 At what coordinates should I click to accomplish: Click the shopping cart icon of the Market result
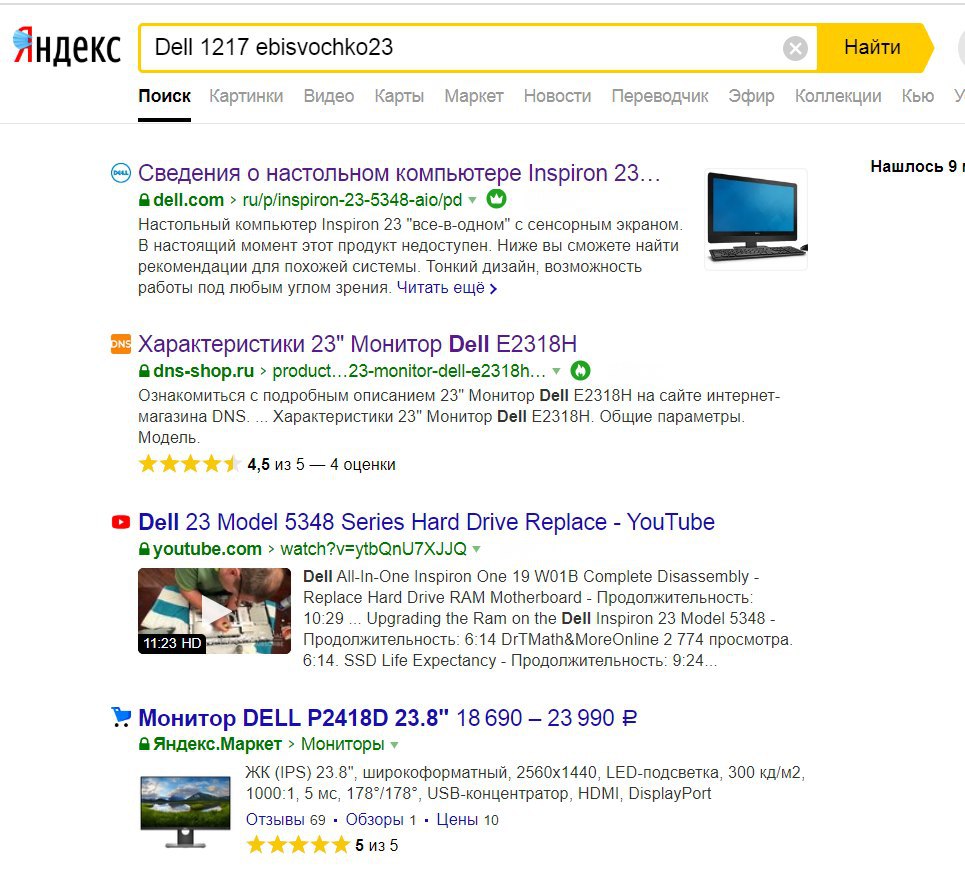coord(121,717)
